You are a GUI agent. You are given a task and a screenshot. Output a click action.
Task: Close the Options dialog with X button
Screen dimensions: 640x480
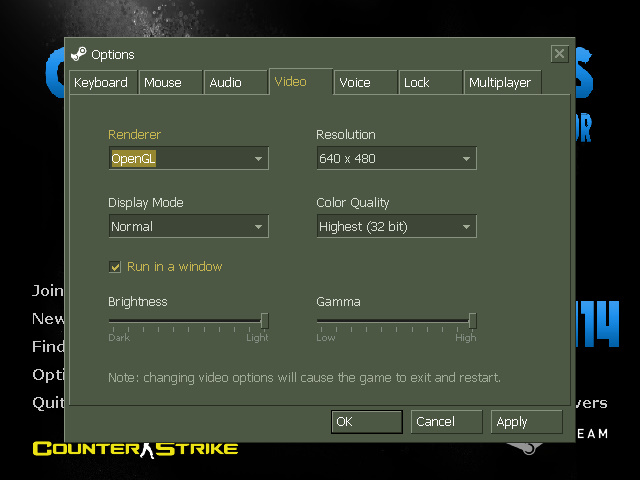pos(559,54)
